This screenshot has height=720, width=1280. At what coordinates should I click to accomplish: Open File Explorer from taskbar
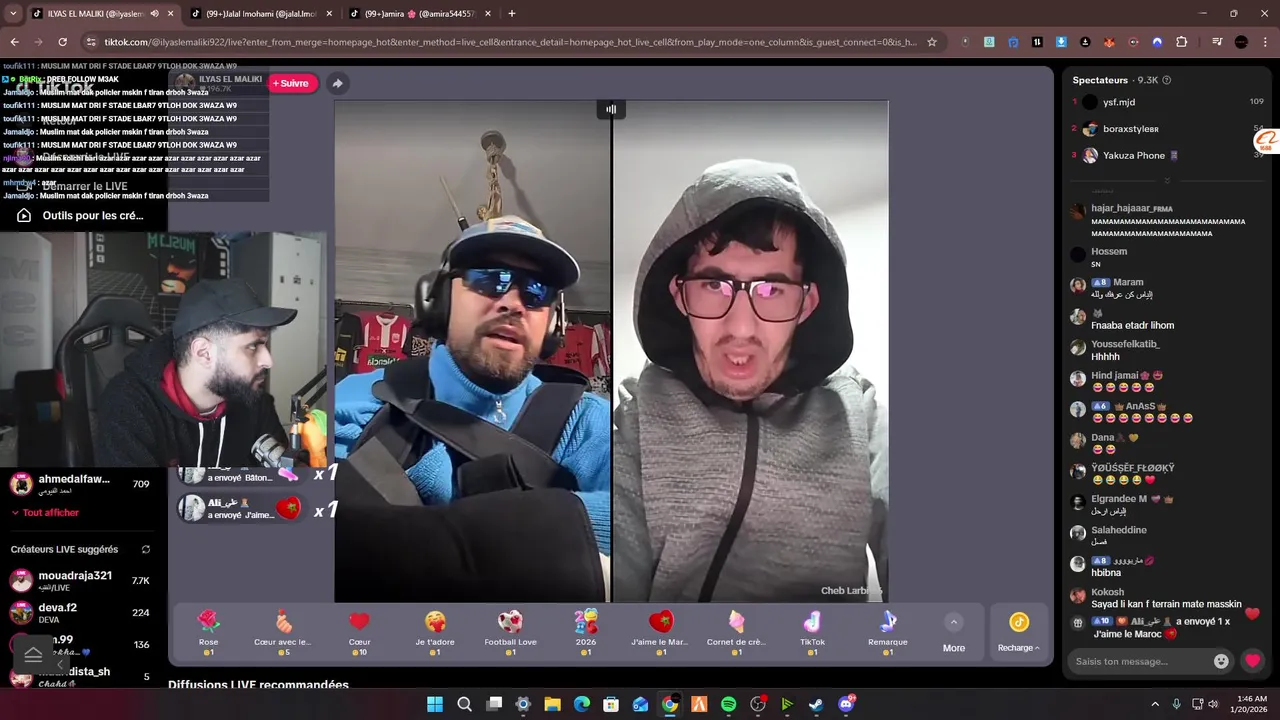point(552,704)
